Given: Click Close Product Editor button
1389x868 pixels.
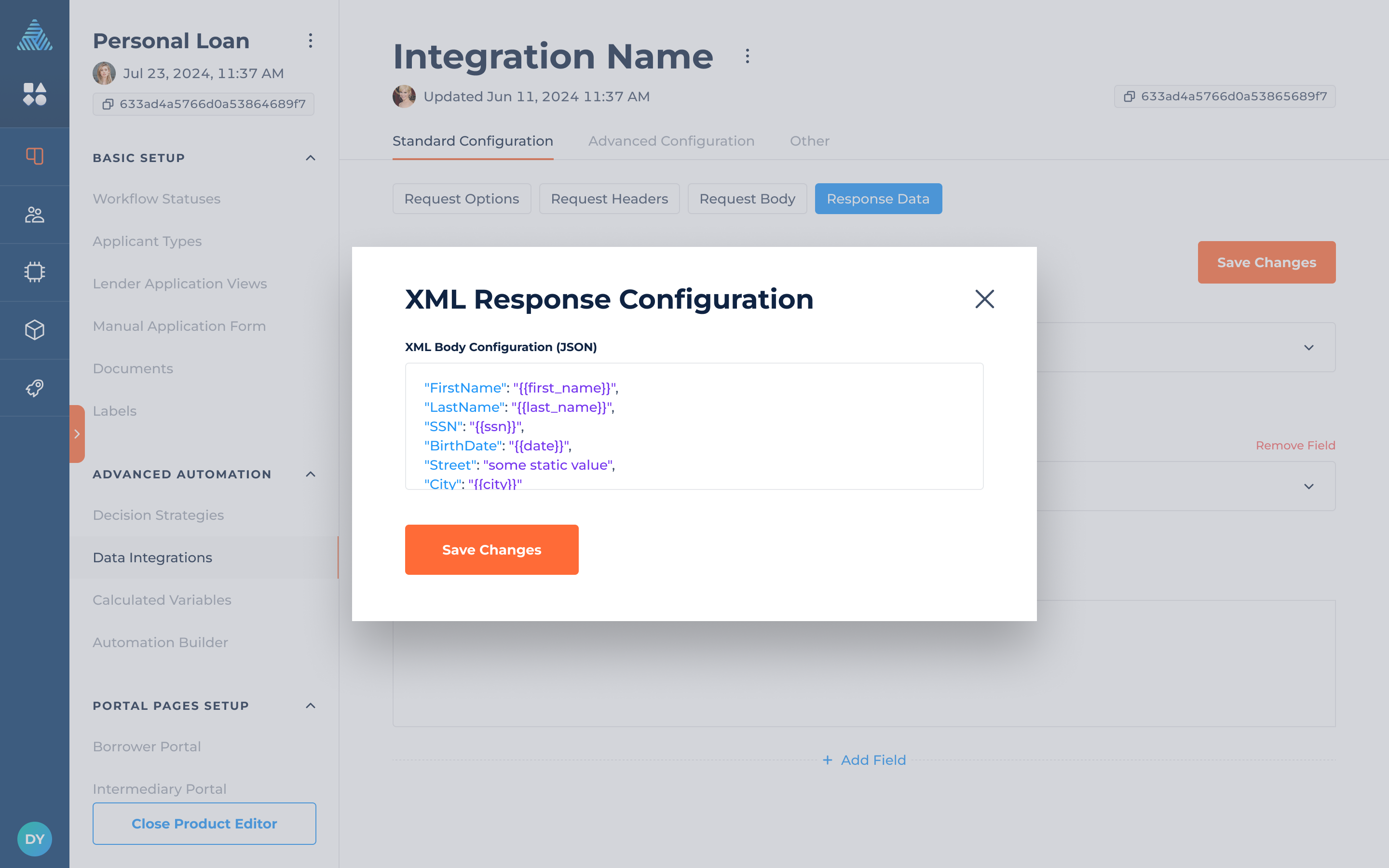Looking at the screenshot, I should (x=204, y=823).
